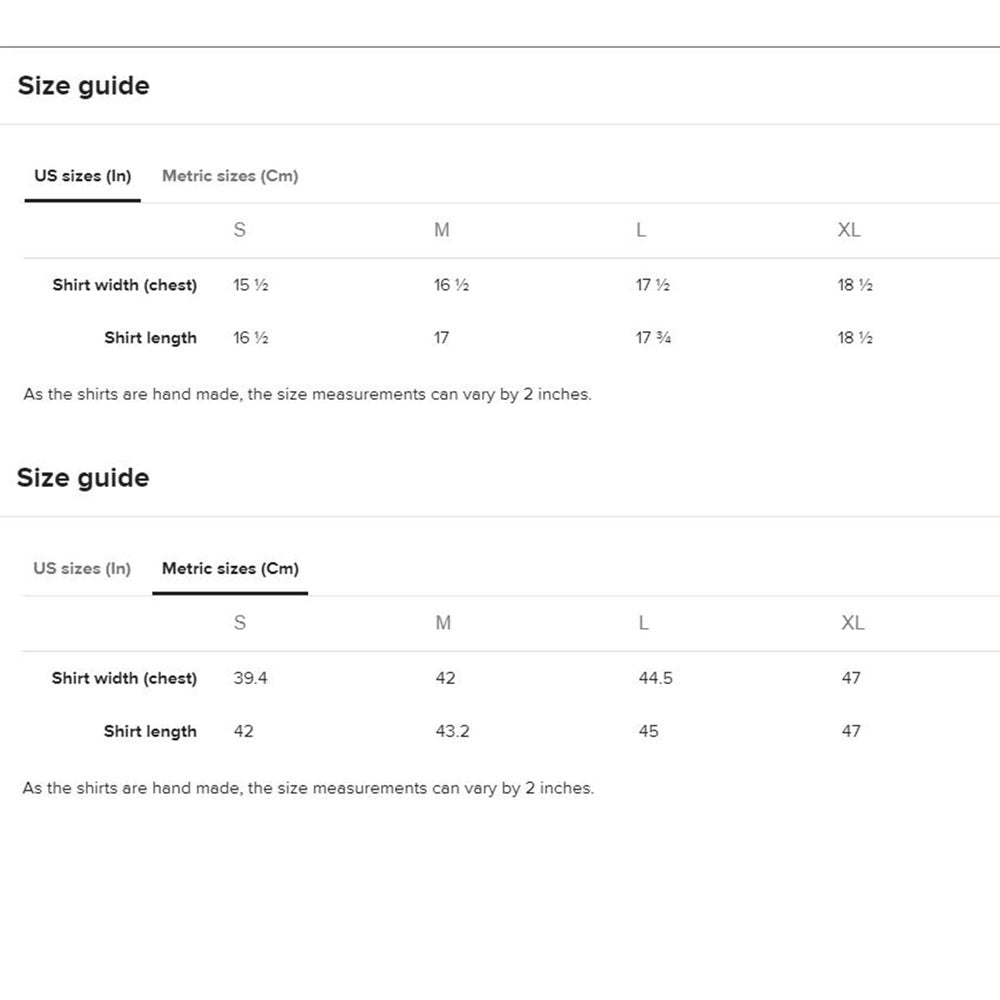The height and width of the screenshot is (1000, 1000).
Task: Click the 43.2 shirt length value
Action: (x=452, y=731)
